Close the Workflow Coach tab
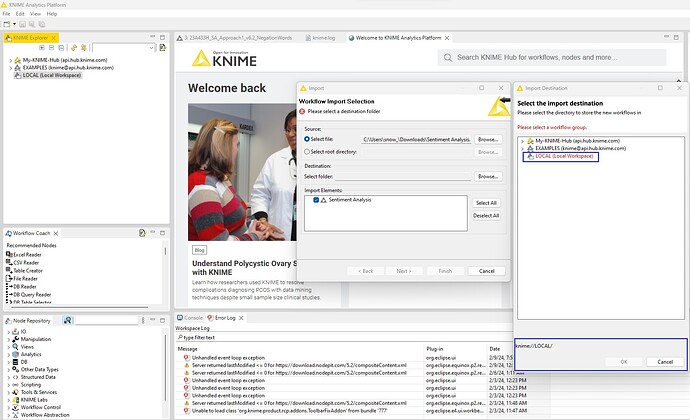690x420 pixels. (x=56, y=233)
